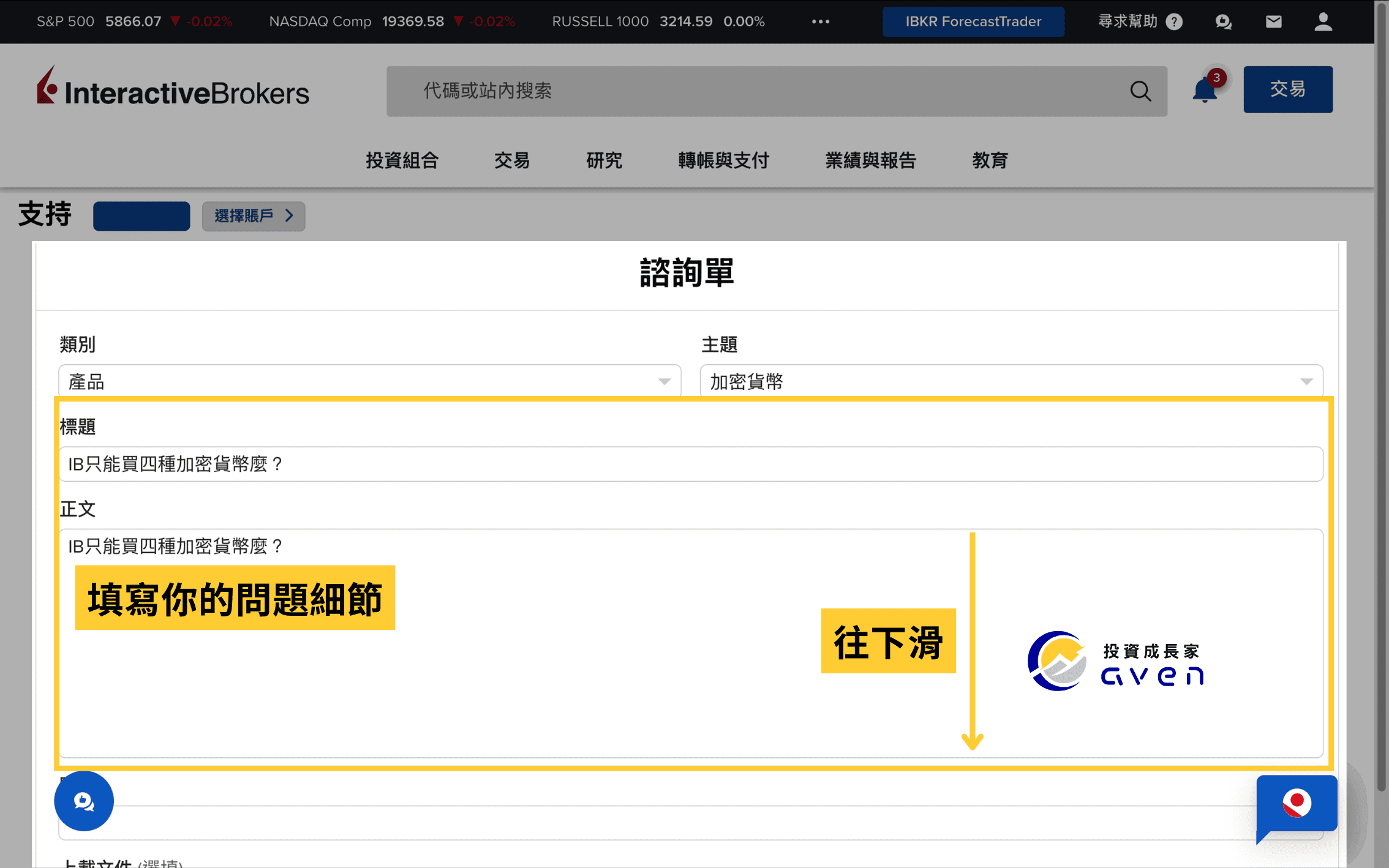Click the RUSSELL 1000 ticker

[658, 21]
